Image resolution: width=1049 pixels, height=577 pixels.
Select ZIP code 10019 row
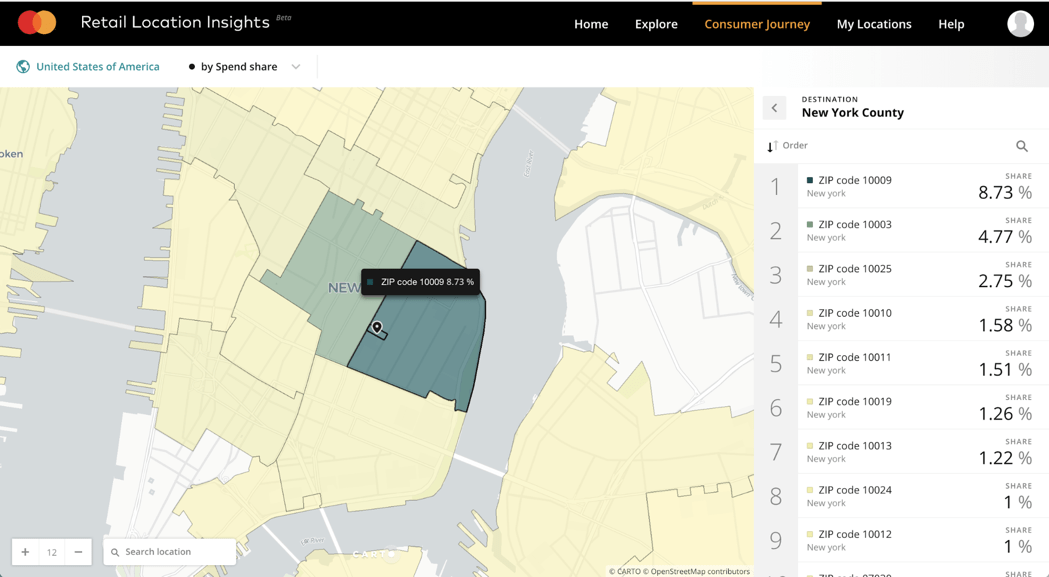tap(901, 407)
